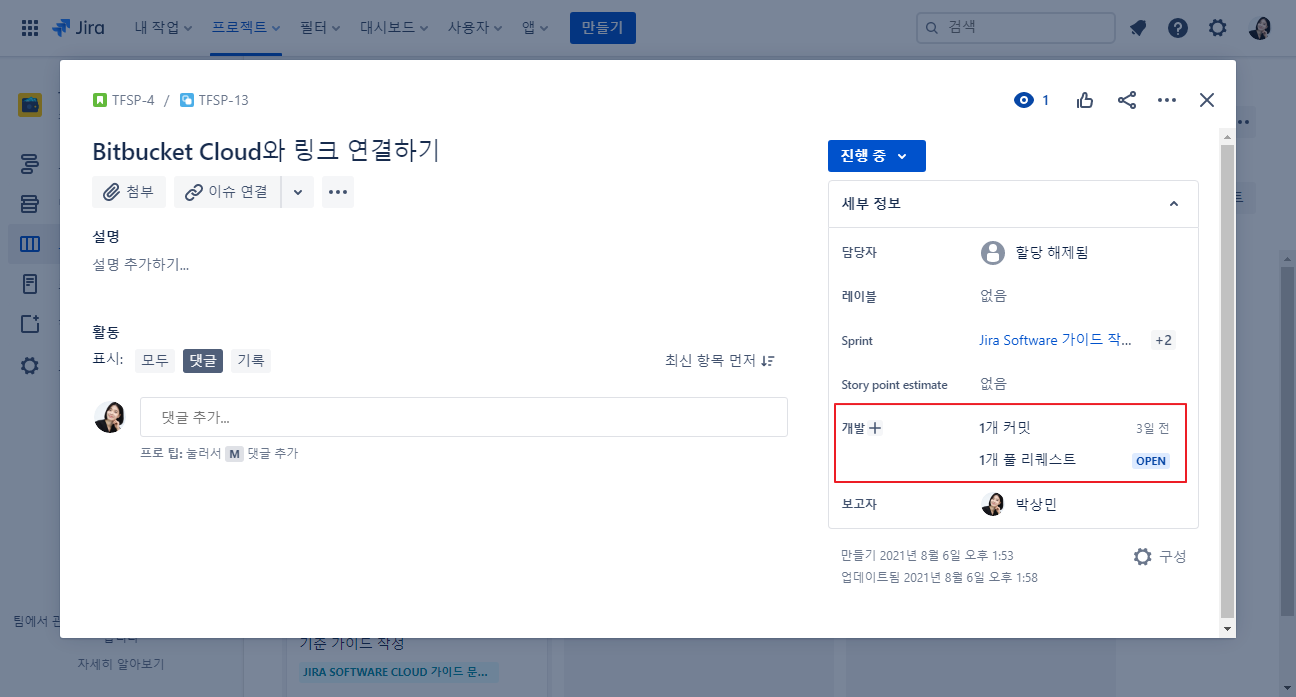Open the 진행 중 status dropdown
Image resolution: width=1296 pixels, height=697 pixels.
(877, 156)
